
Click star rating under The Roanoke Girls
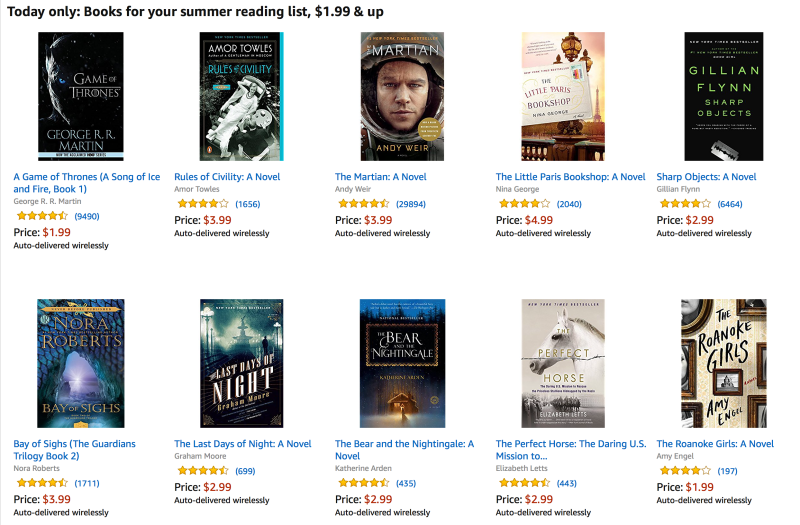(x=684, y=471)
